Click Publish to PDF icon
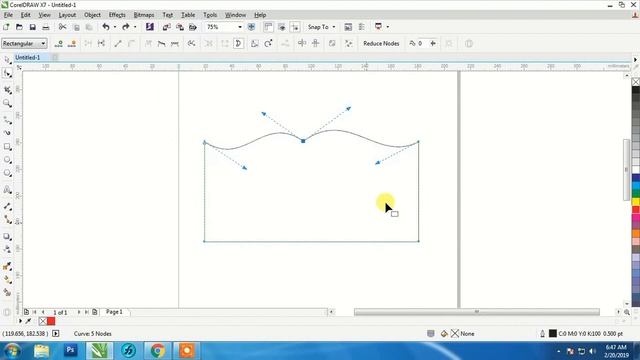640x360 pixels. point(193,27)
